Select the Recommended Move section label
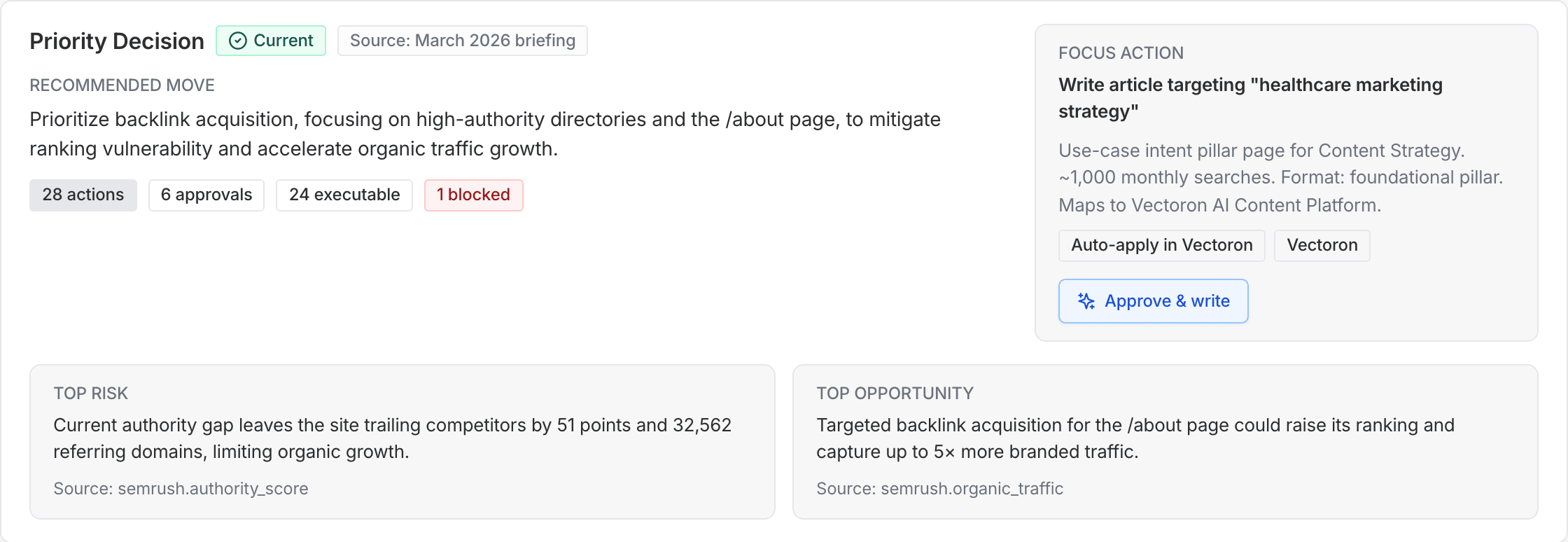The image size is (1568, 542). click(122, 85)
